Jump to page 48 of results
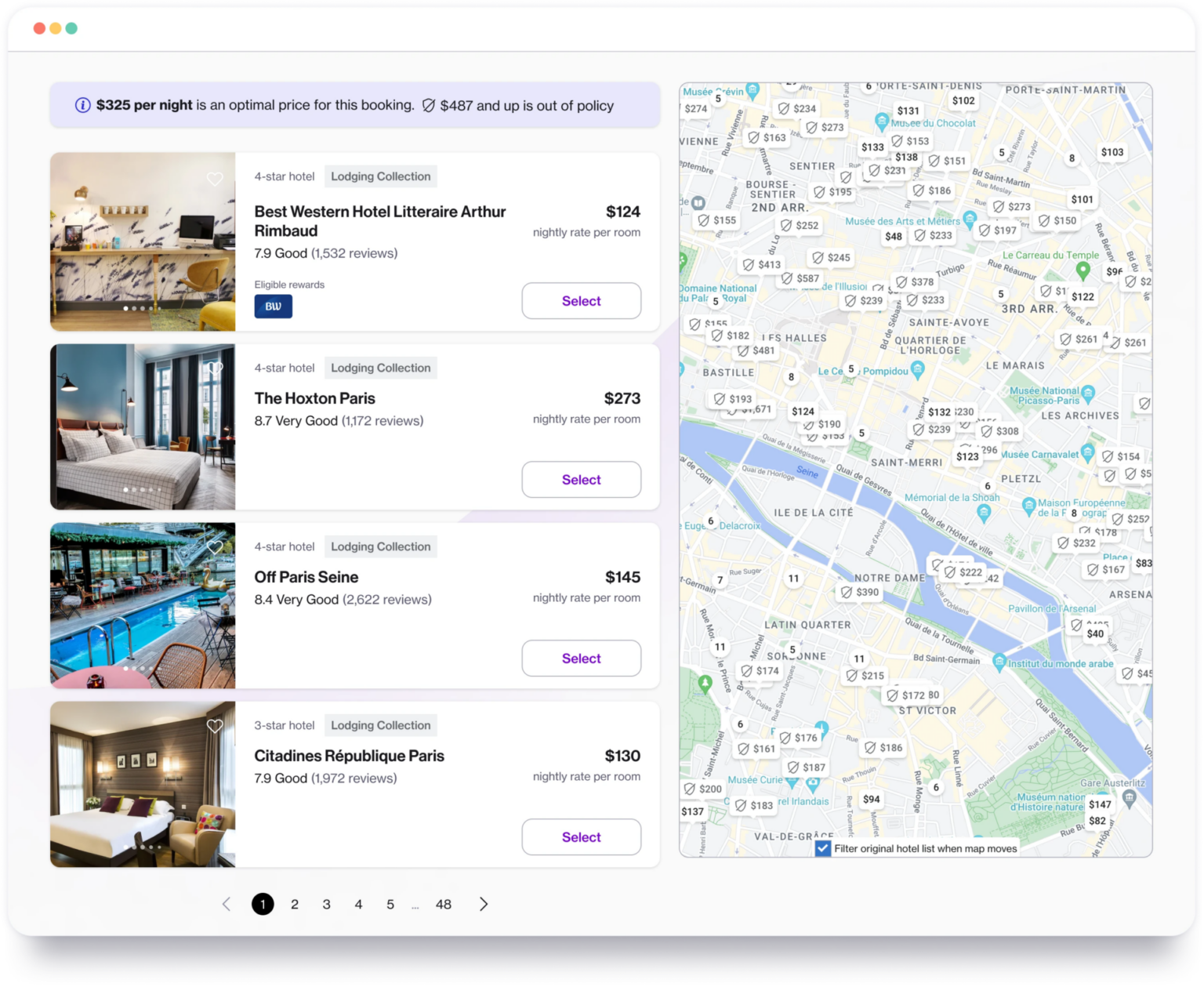Image resolution: width=1204 pixels, height=987 pixels. (x=444, y=904)
